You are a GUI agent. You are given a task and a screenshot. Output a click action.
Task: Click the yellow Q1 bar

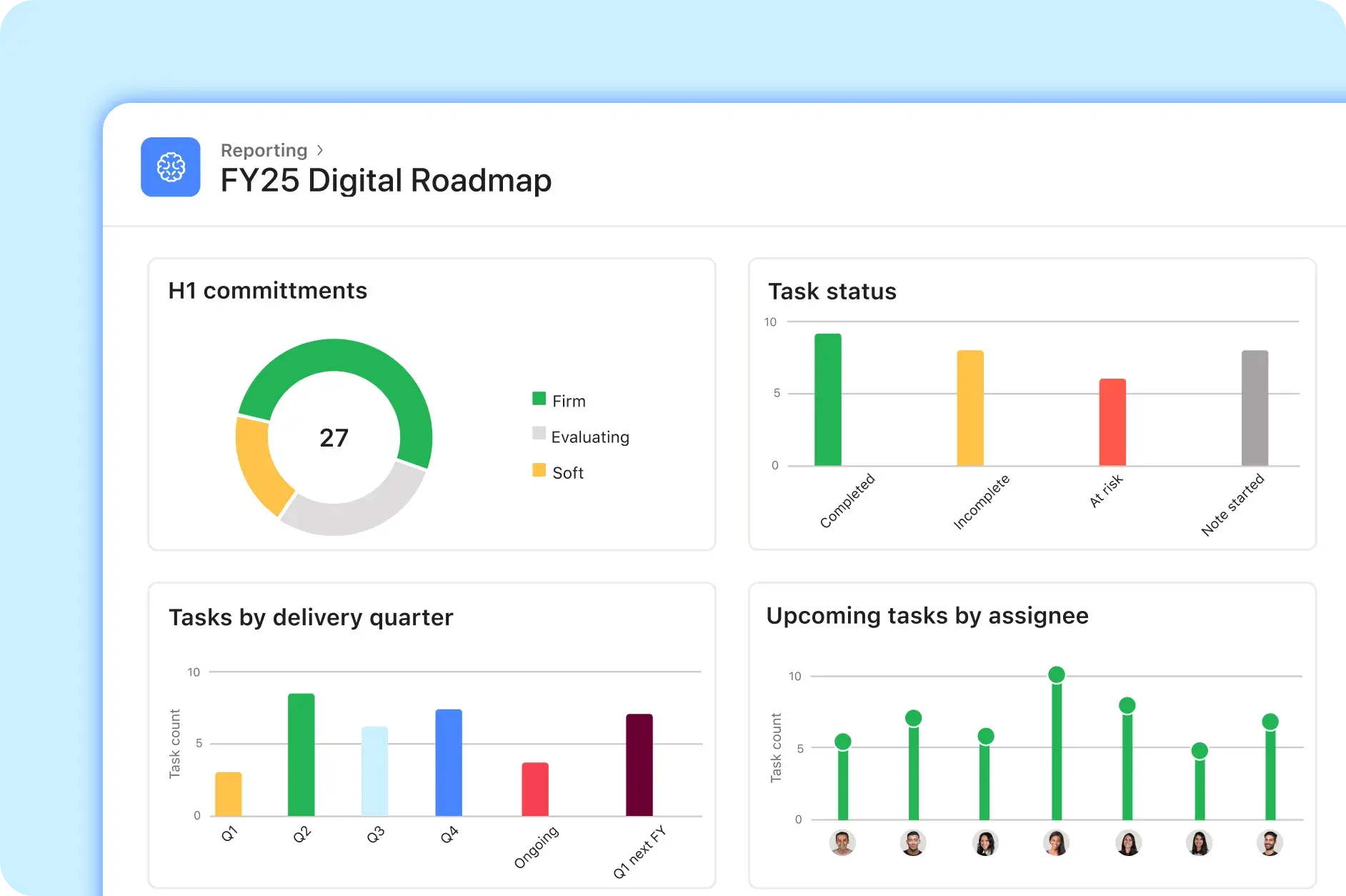(229, 794)
